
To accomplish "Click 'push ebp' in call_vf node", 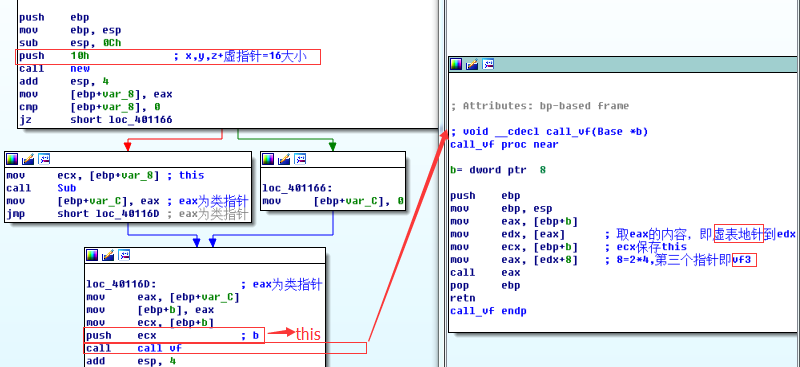I will click(485, 196).
